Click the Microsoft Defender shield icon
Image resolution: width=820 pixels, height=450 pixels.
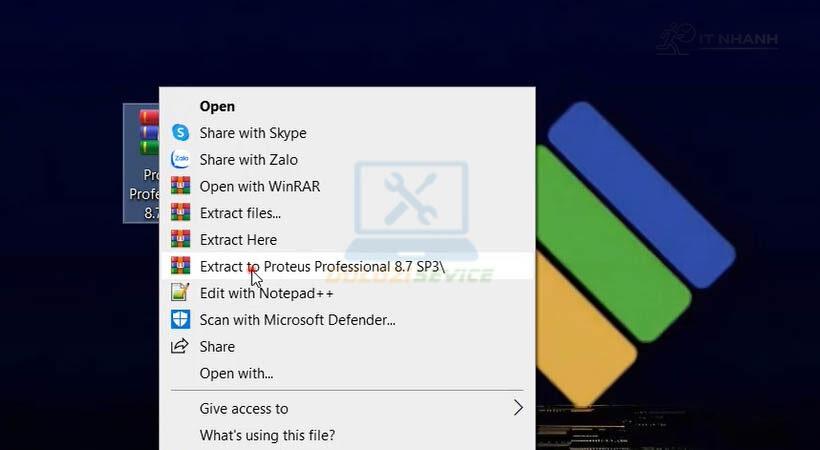[x=180, y=319]
